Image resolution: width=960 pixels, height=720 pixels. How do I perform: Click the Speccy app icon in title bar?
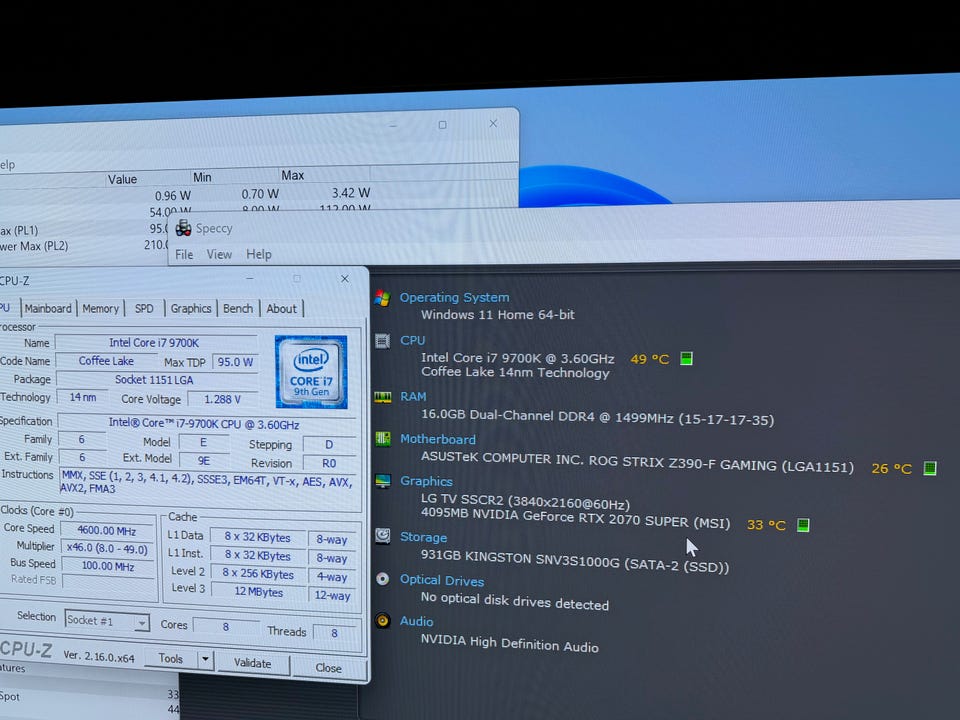click(183, 228)
